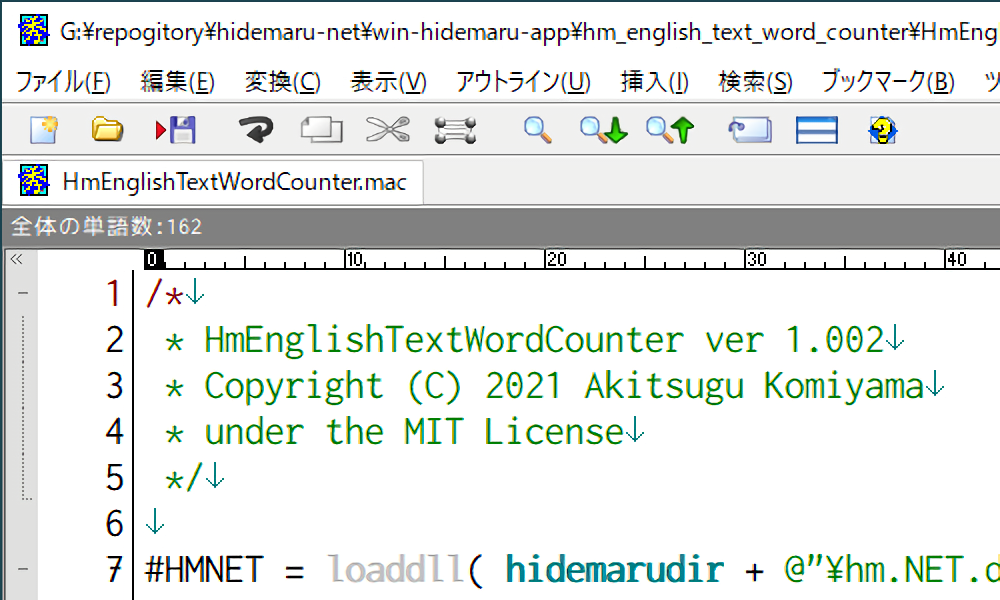Click the magnifier search icon
Image resolution: width=1000 pixels, height=600 pixels.
[x=538, y=130]
